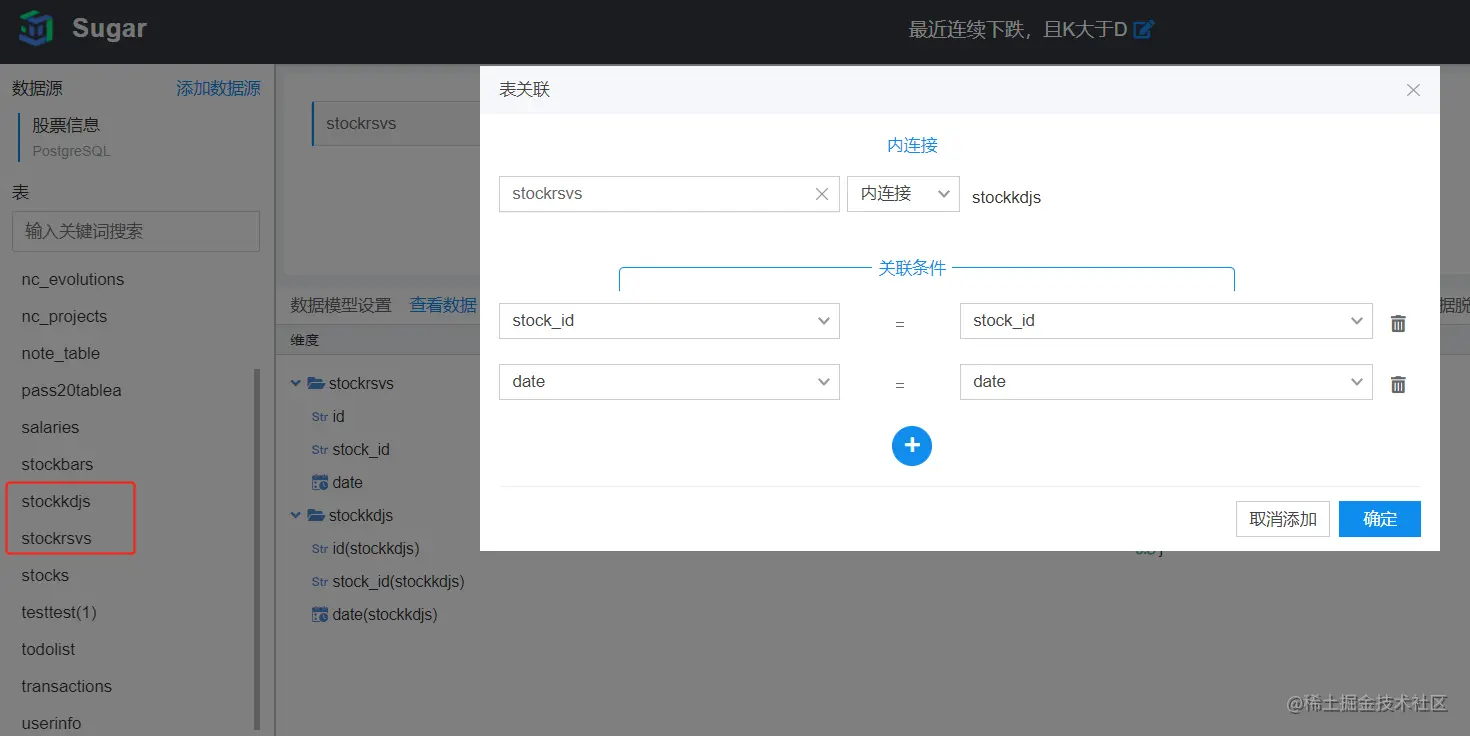Delete the stock_id join condition row
Image resolution: width=1470 pixels, height=736 pixels.
pos(1398,323)
